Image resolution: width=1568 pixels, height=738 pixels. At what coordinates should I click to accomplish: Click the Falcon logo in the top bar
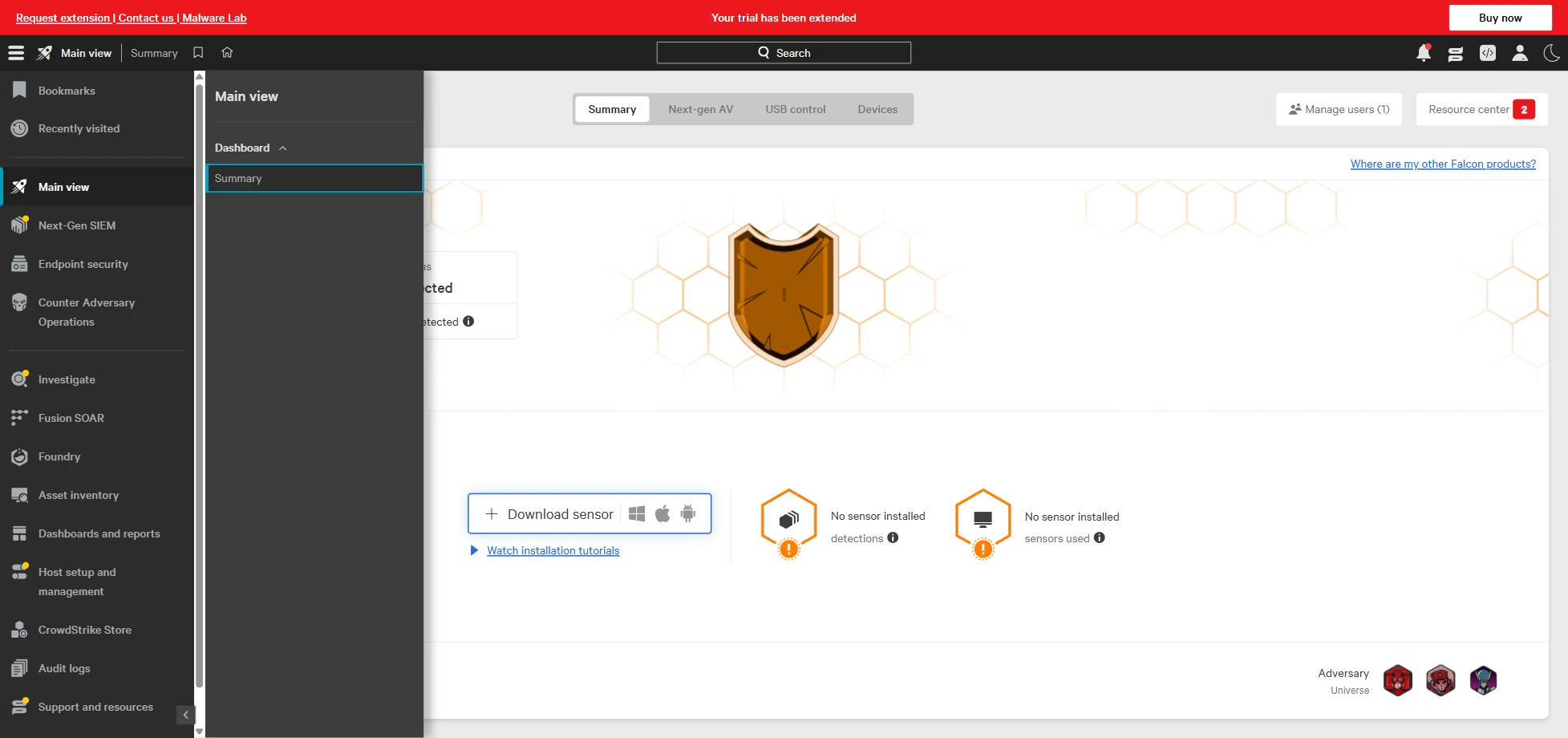[x=45, y=53]
